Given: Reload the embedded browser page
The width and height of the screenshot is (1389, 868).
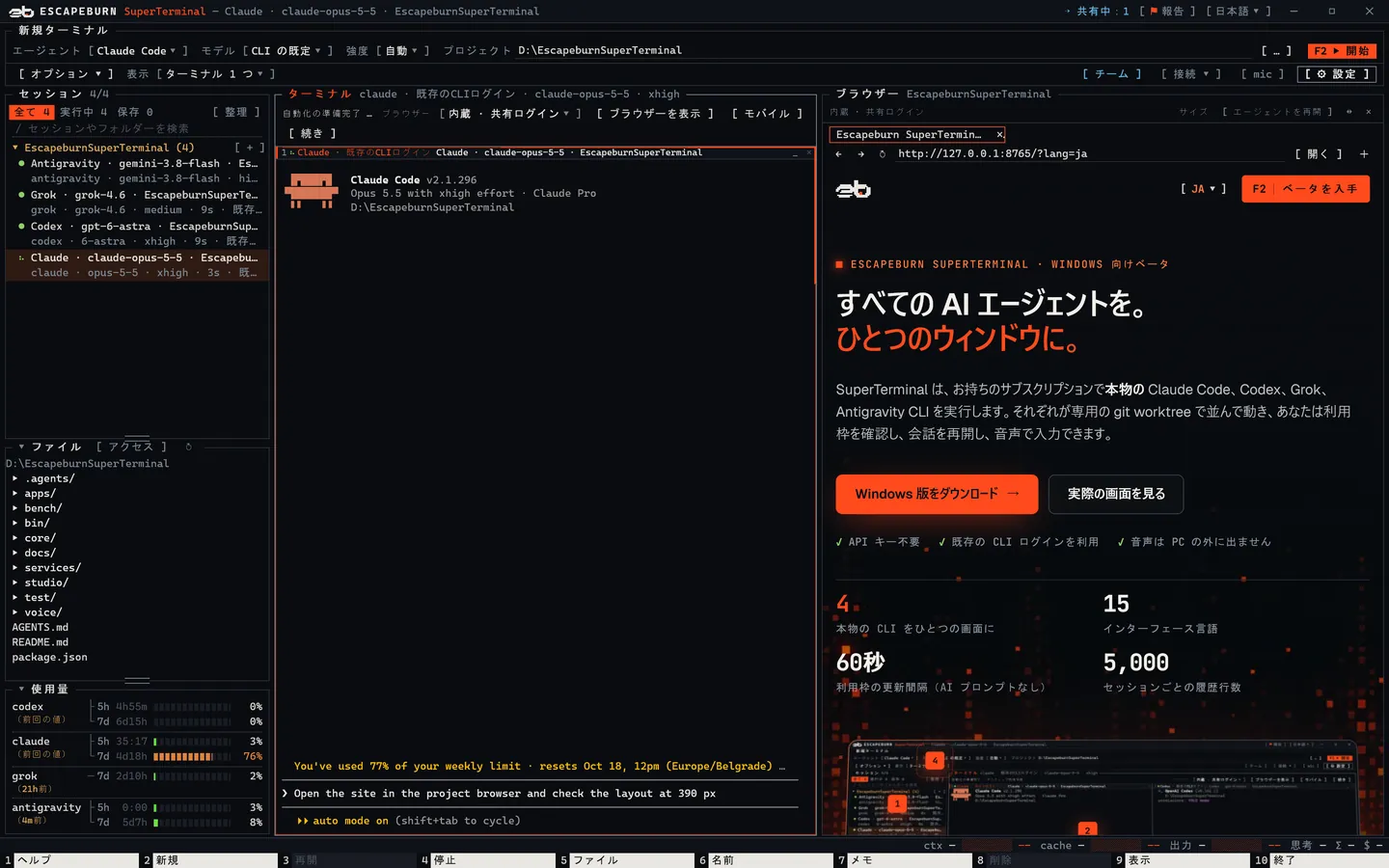Looking at the screenshot, I should click(882, 154).
